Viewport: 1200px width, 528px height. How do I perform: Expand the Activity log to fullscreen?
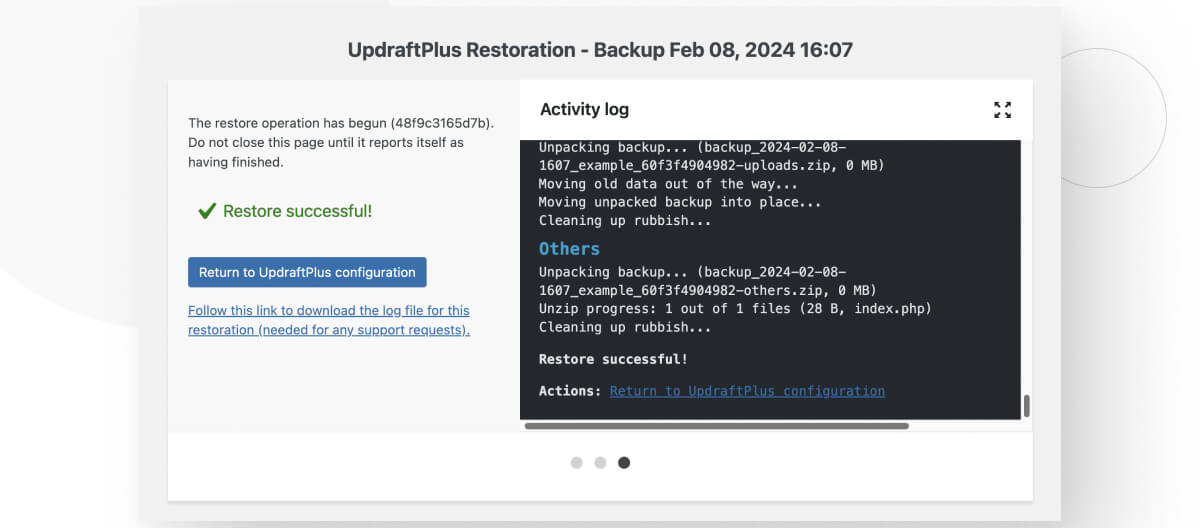pos(1002,110)
